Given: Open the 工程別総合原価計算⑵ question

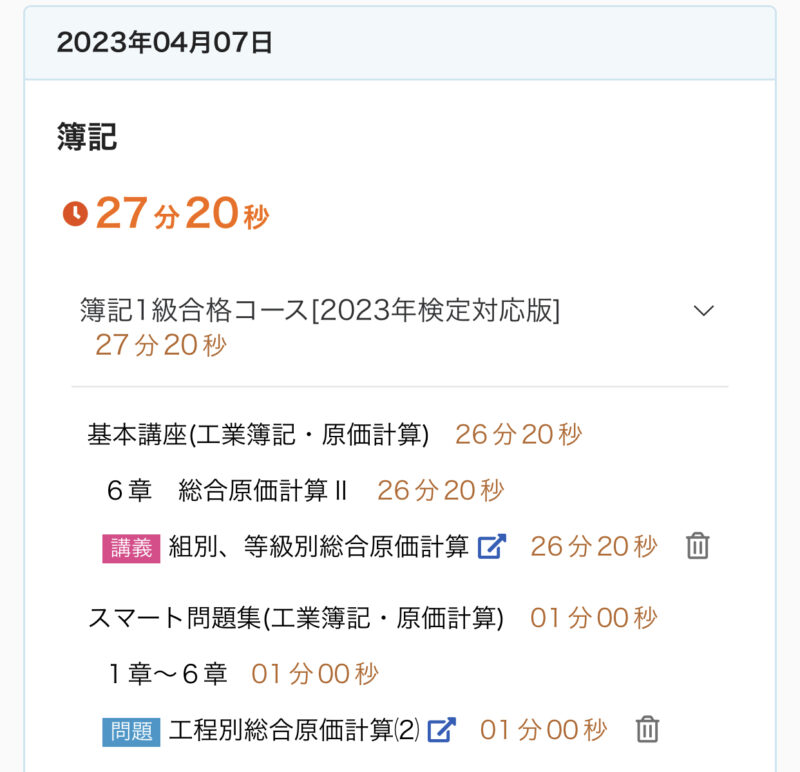Looking at the screenshot, I should [294, 730].
